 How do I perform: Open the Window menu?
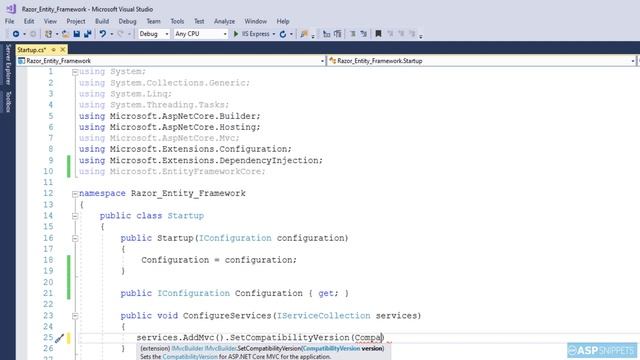[256, 21]
